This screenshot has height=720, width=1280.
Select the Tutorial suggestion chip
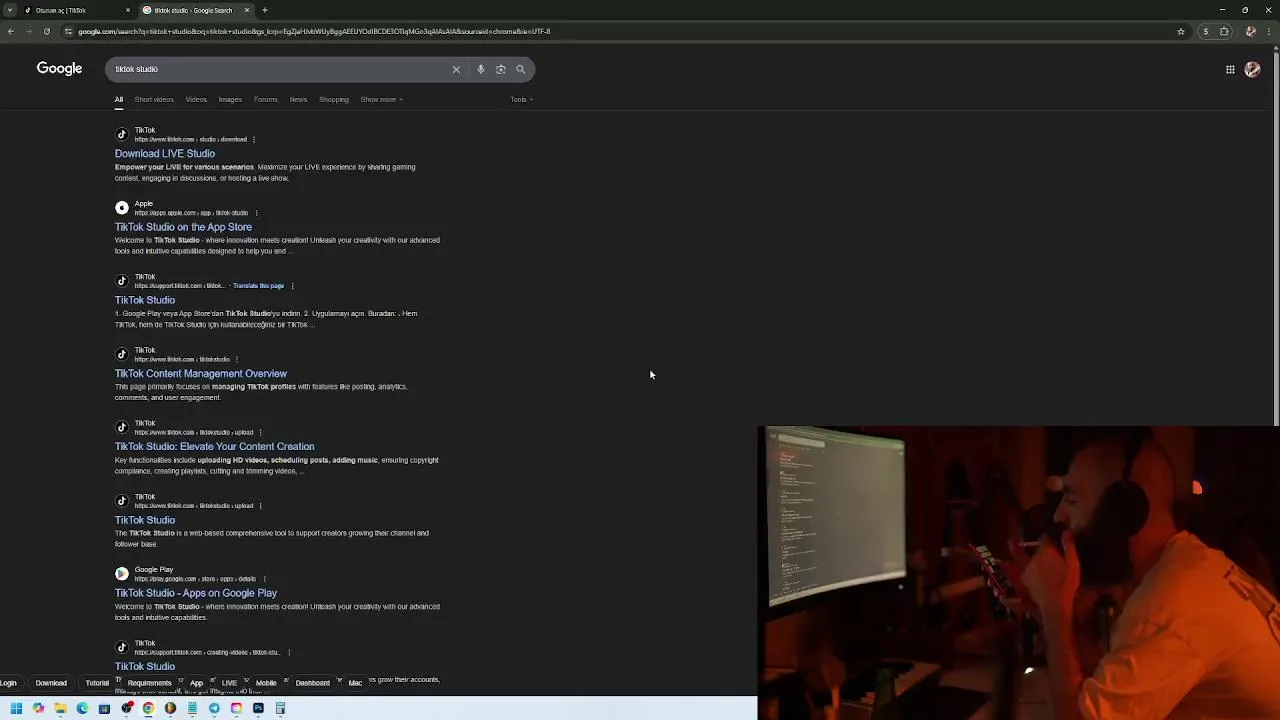(97, 683)
